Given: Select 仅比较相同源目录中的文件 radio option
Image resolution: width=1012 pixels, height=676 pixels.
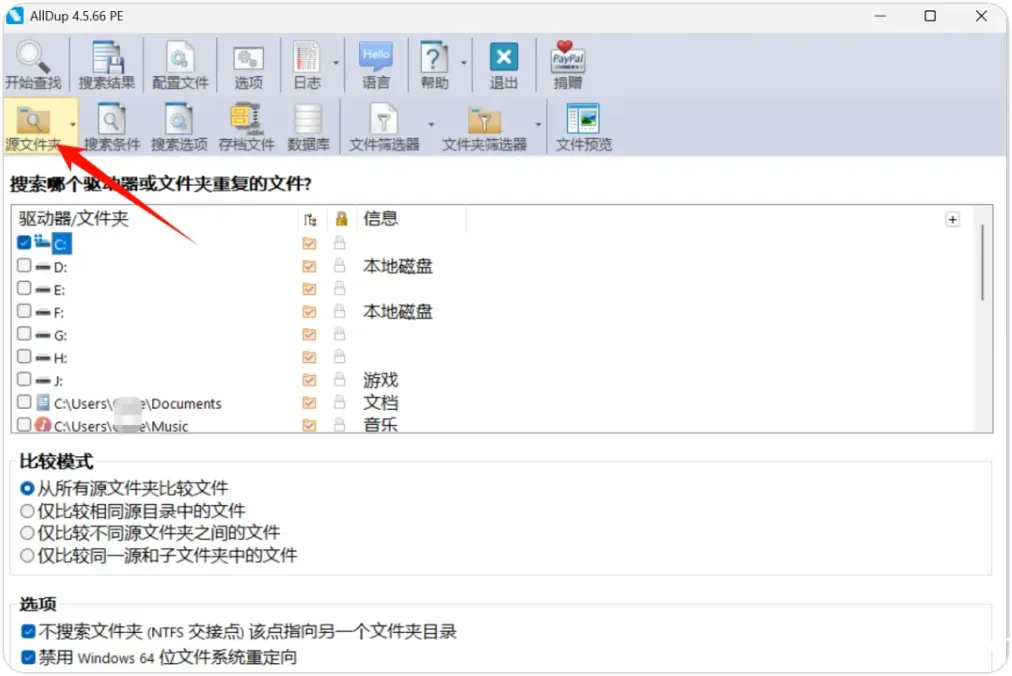Looking at the screenshot, I should tap(28, 510).
